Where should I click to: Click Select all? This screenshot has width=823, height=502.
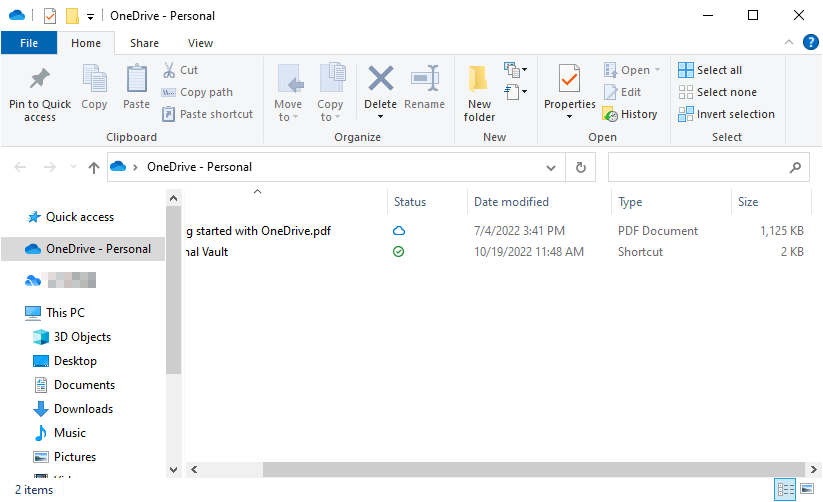(x=710, y=70)
